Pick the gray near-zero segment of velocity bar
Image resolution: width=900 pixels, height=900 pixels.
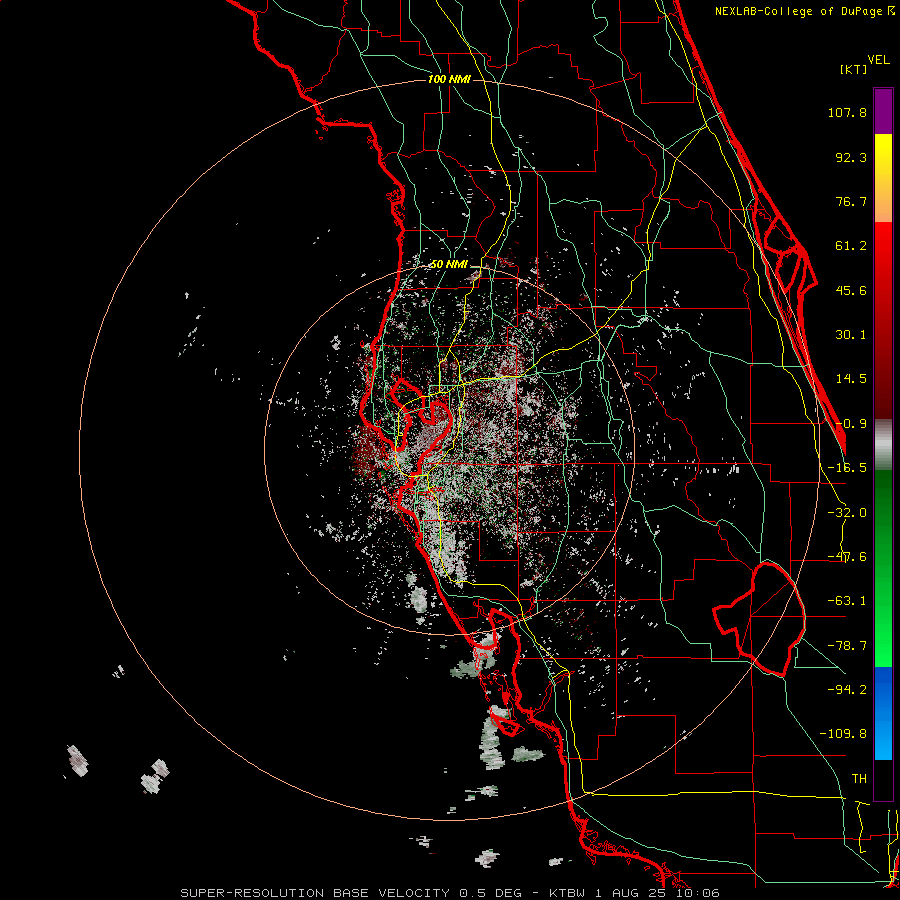883,445
